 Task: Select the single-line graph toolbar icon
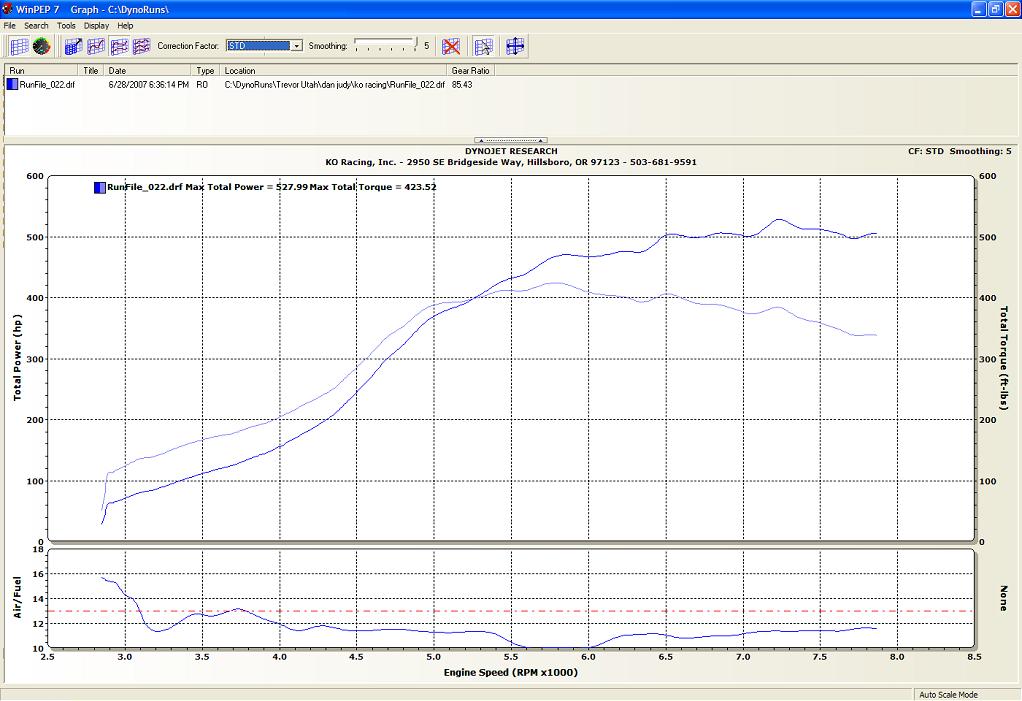click(96, 46)
